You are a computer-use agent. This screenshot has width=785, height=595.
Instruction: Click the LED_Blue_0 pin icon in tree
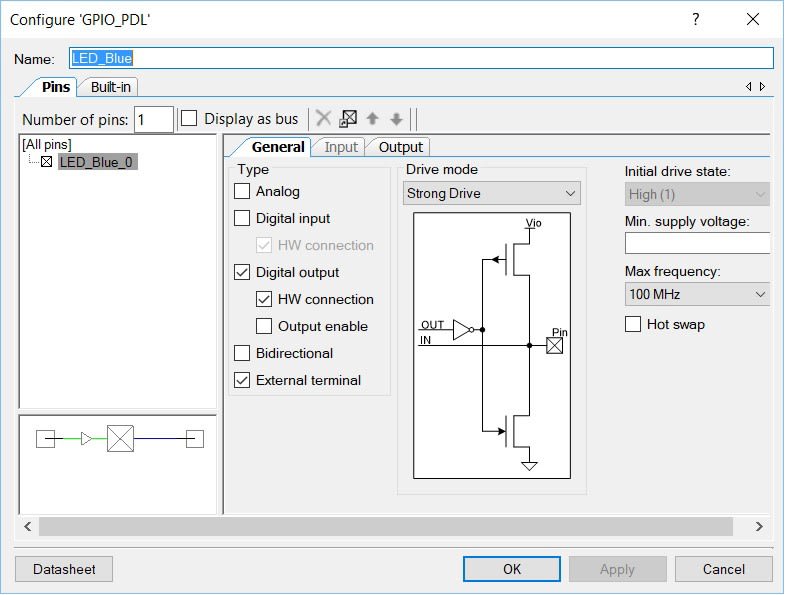47,162
